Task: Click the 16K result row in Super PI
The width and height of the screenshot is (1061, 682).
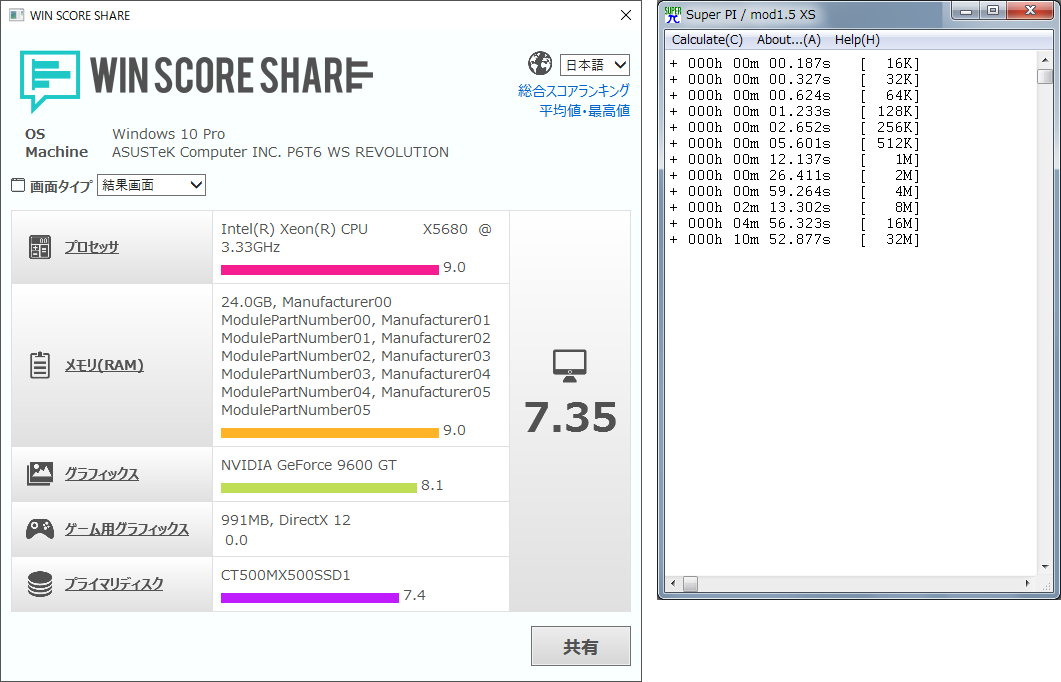Action: [794, 64]
